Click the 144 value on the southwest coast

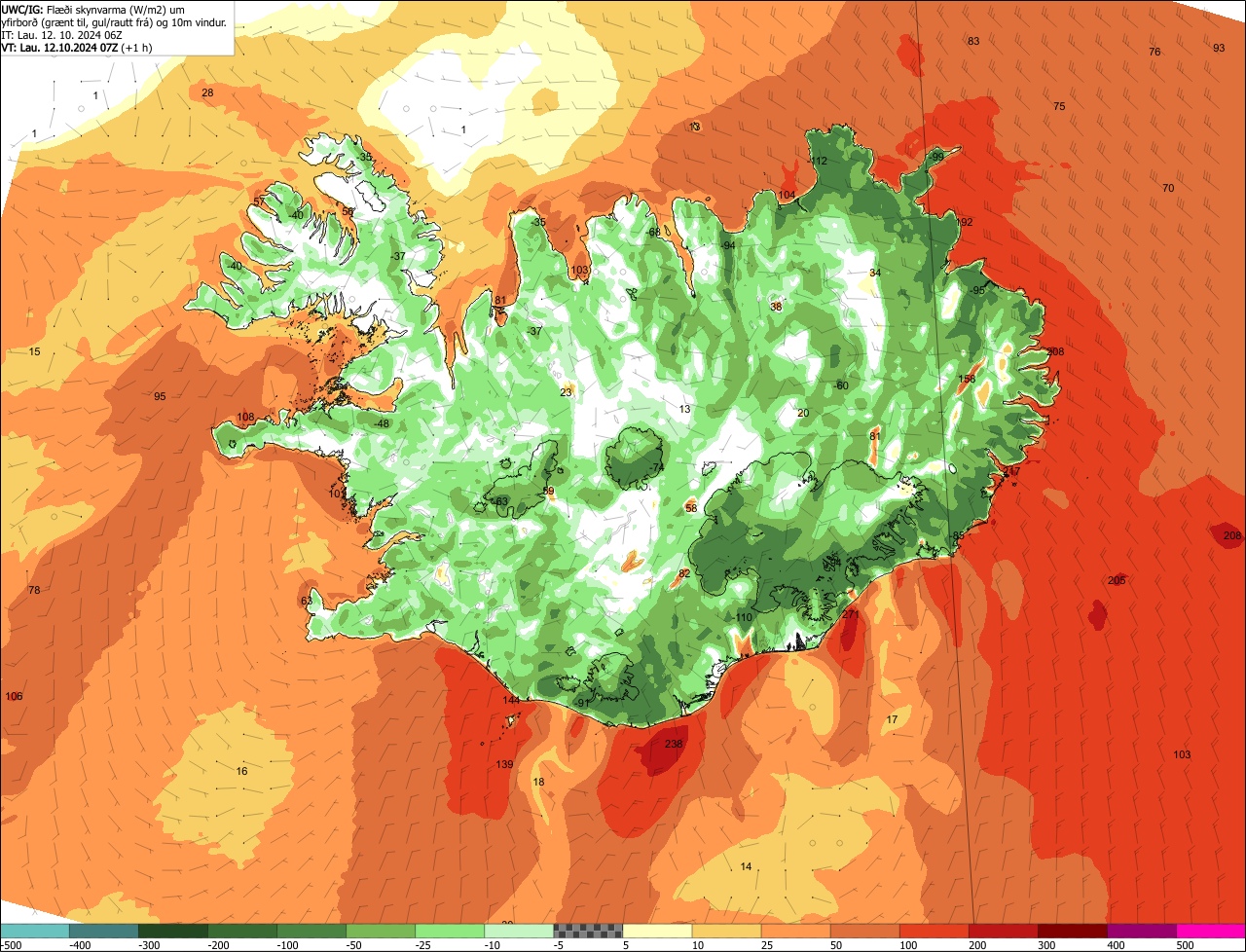pos(511,701)
